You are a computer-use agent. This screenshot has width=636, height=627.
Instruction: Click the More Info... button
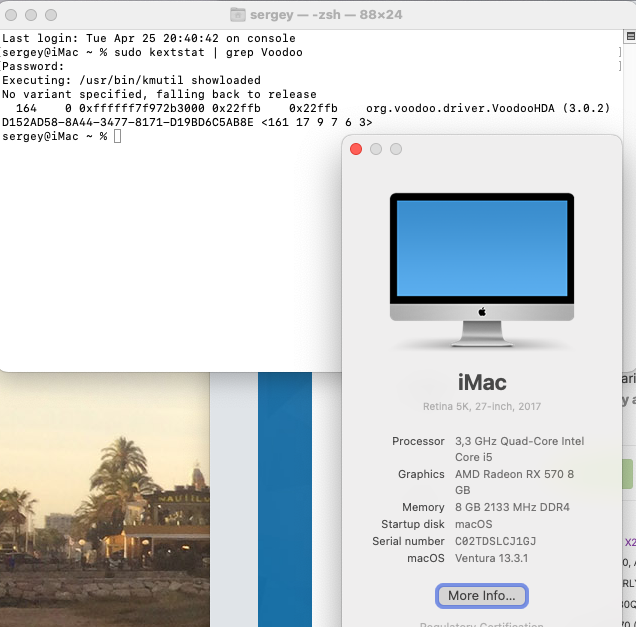tap(481, 596)
